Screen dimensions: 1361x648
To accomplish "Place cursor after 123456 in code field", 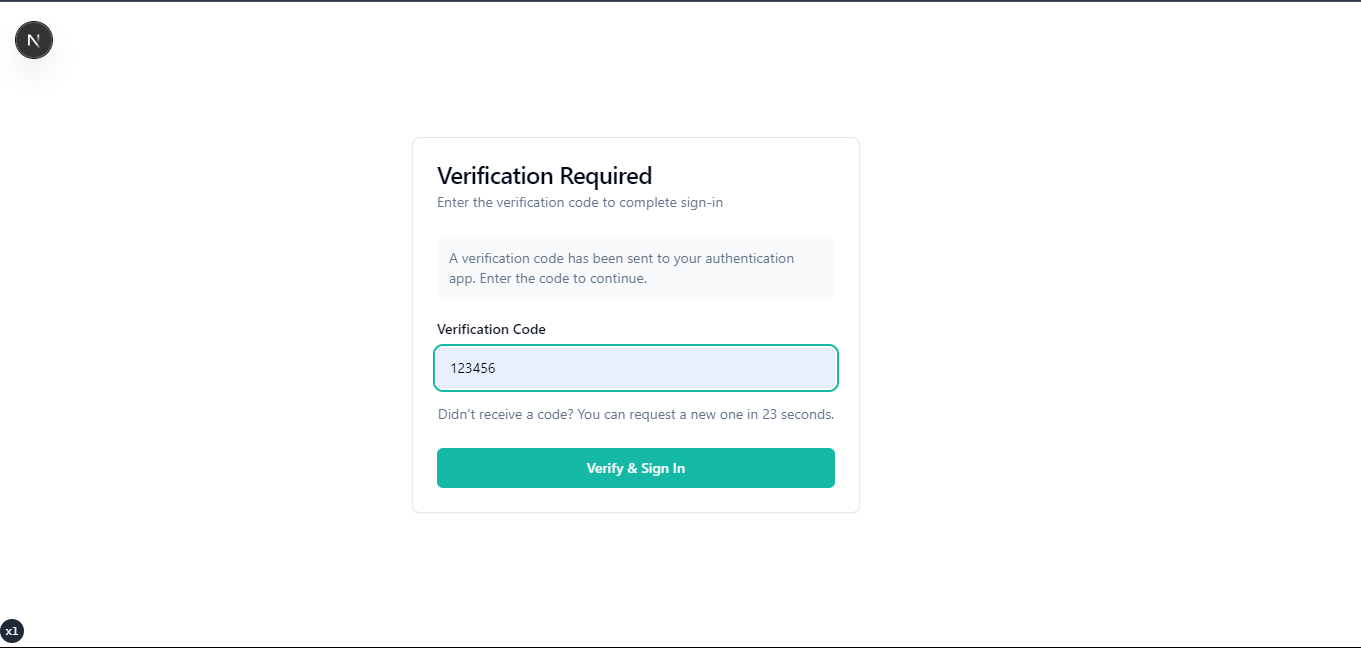I will point(497,368).
